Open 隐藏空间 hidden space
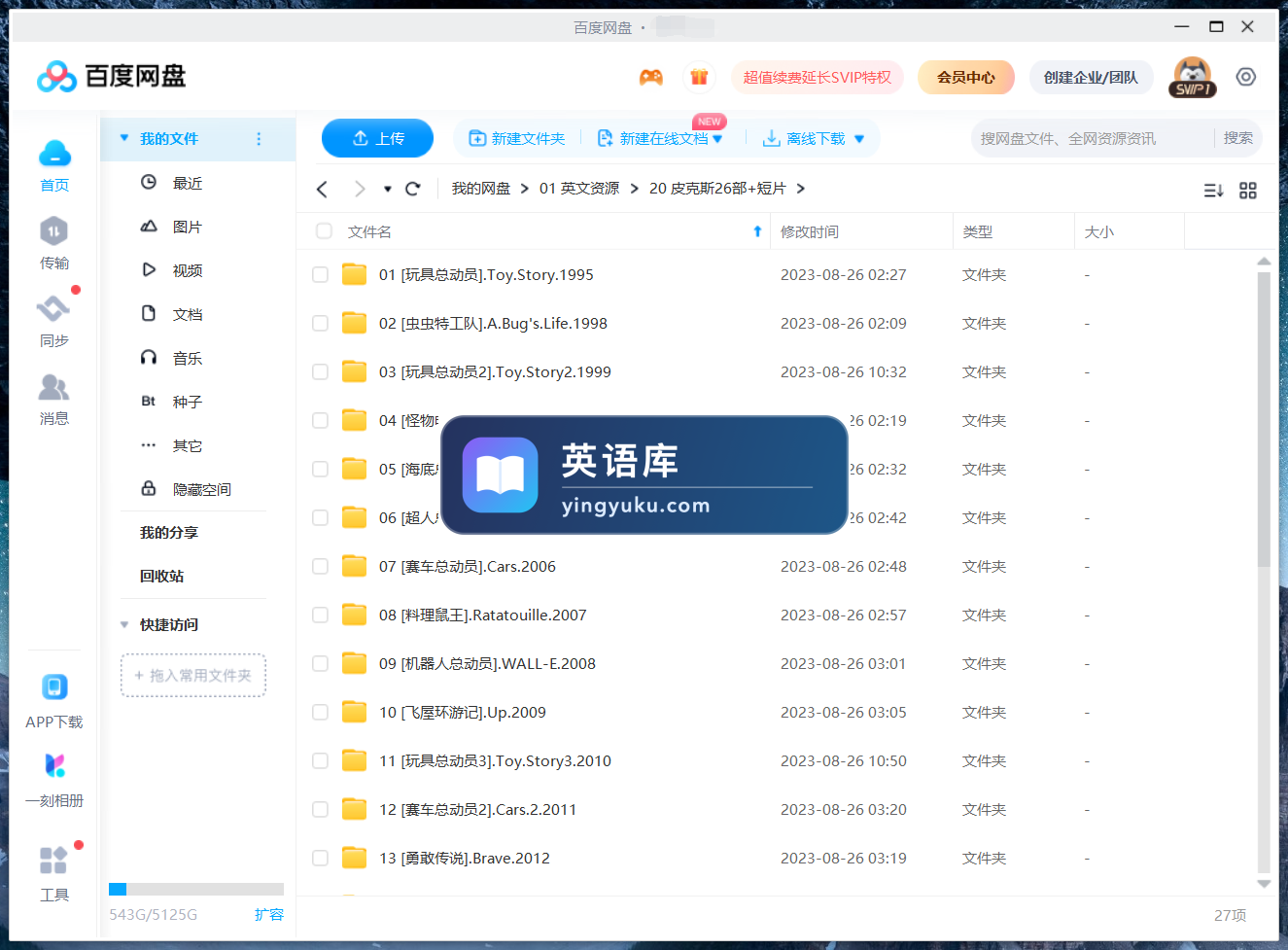 201,489
